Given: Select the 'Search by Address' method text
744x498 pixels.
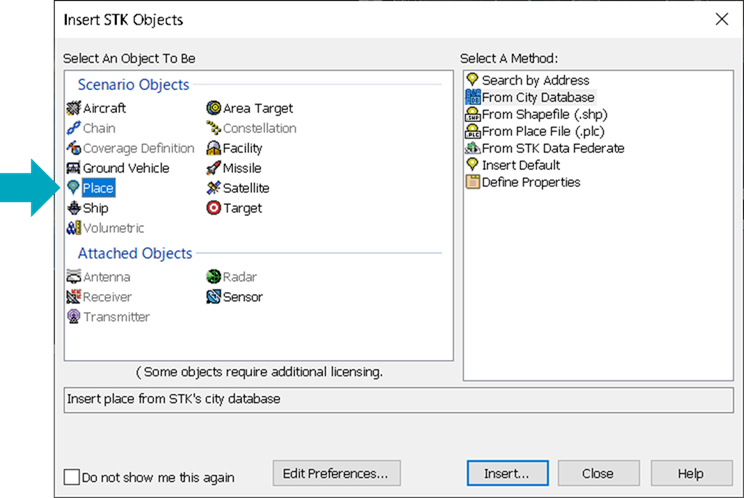Looking at the screenshot, I should coord(536,80).
